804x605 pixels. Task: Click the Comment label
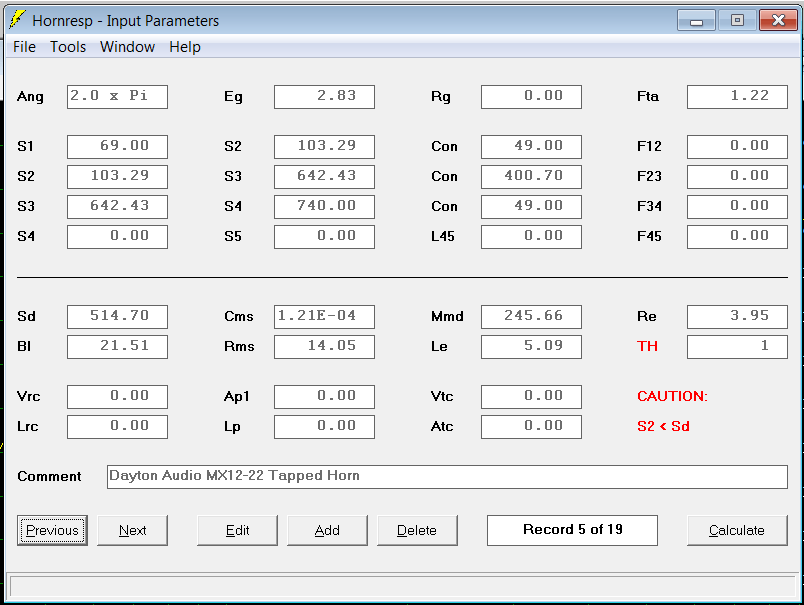tap(49, 476)
